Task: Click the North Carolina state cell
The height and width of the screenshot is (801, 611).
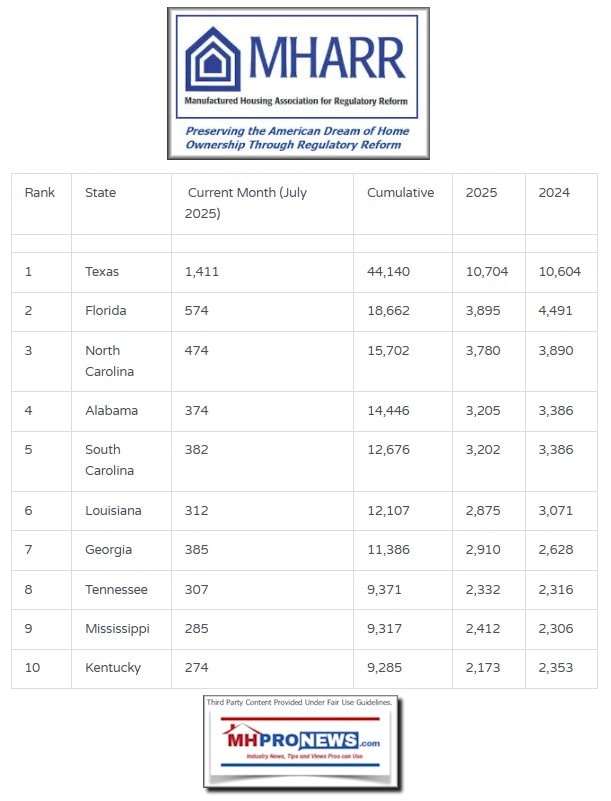Action: click(110, 361)
